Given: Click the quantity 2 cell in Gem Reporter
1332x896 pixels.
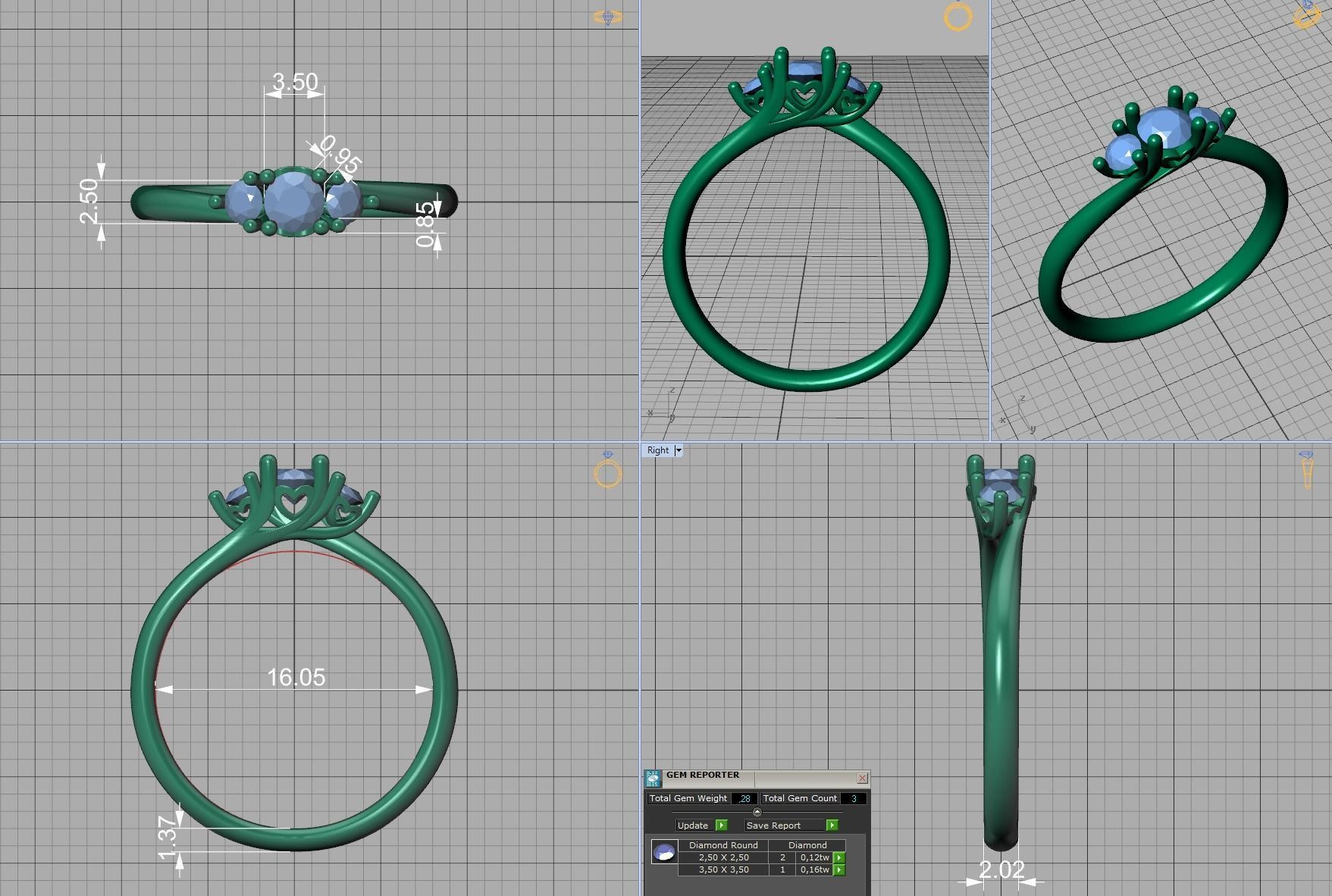Looking at the screenshot, I should 782,857.
